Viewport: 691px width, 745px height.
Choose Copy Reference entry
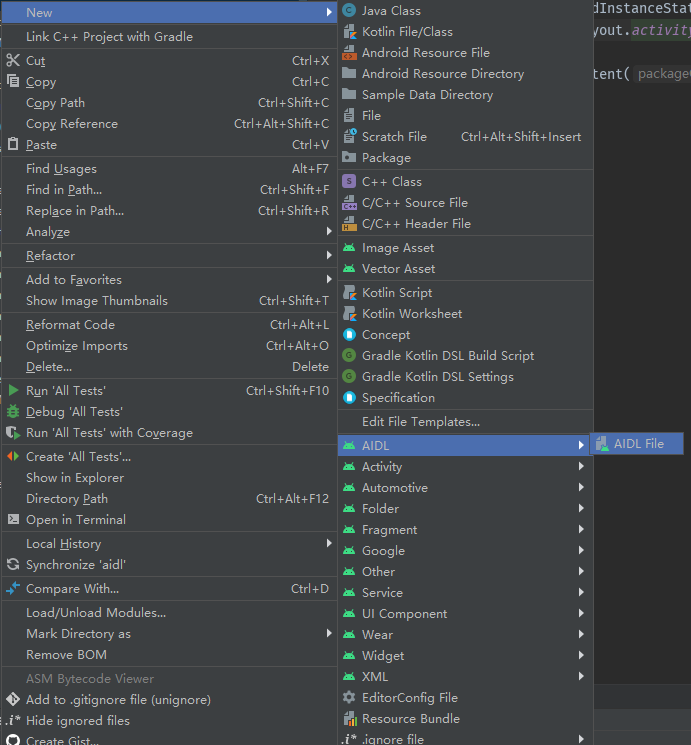click(x=169, y=124)
